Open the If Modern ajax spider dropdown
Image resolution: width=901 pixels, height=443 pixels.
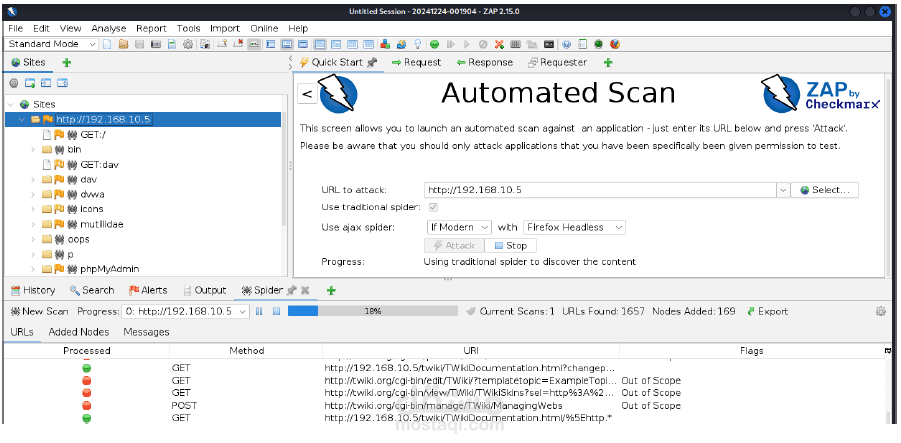click(459, 228)
